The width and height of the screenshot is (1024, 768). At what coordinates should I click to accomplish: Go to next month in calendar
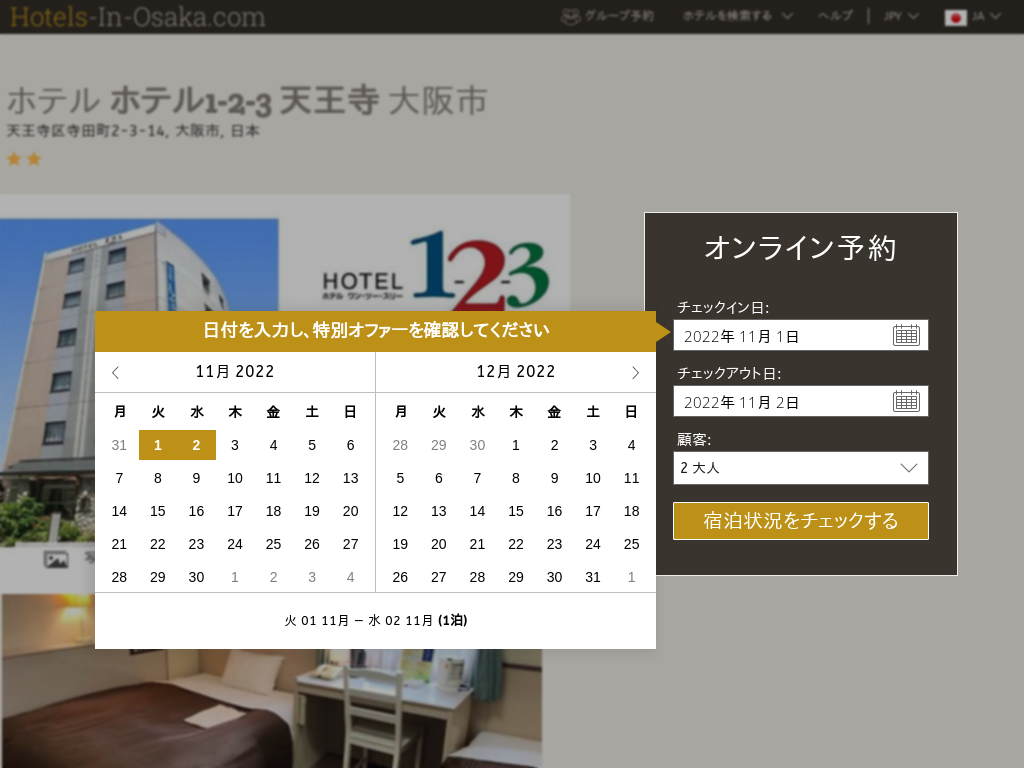pos(635,372)
